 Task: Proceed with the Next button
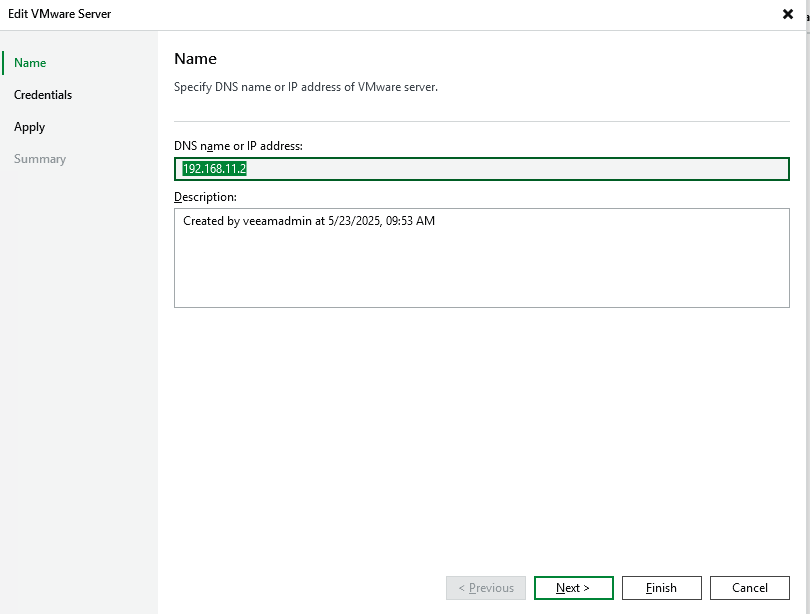click(573, 588)
